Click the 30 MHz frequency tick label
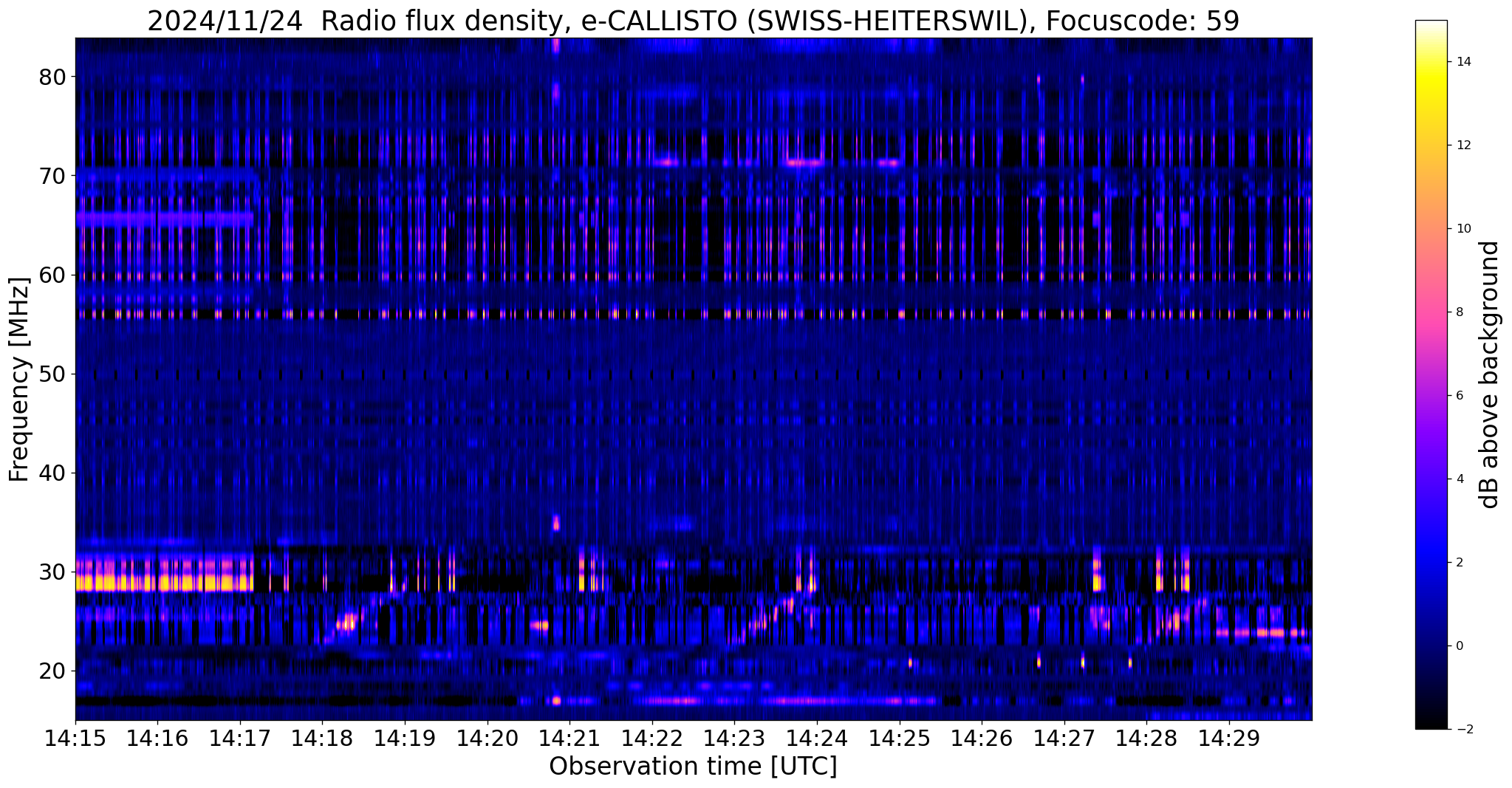1512x788 pixels. [52, 572]
